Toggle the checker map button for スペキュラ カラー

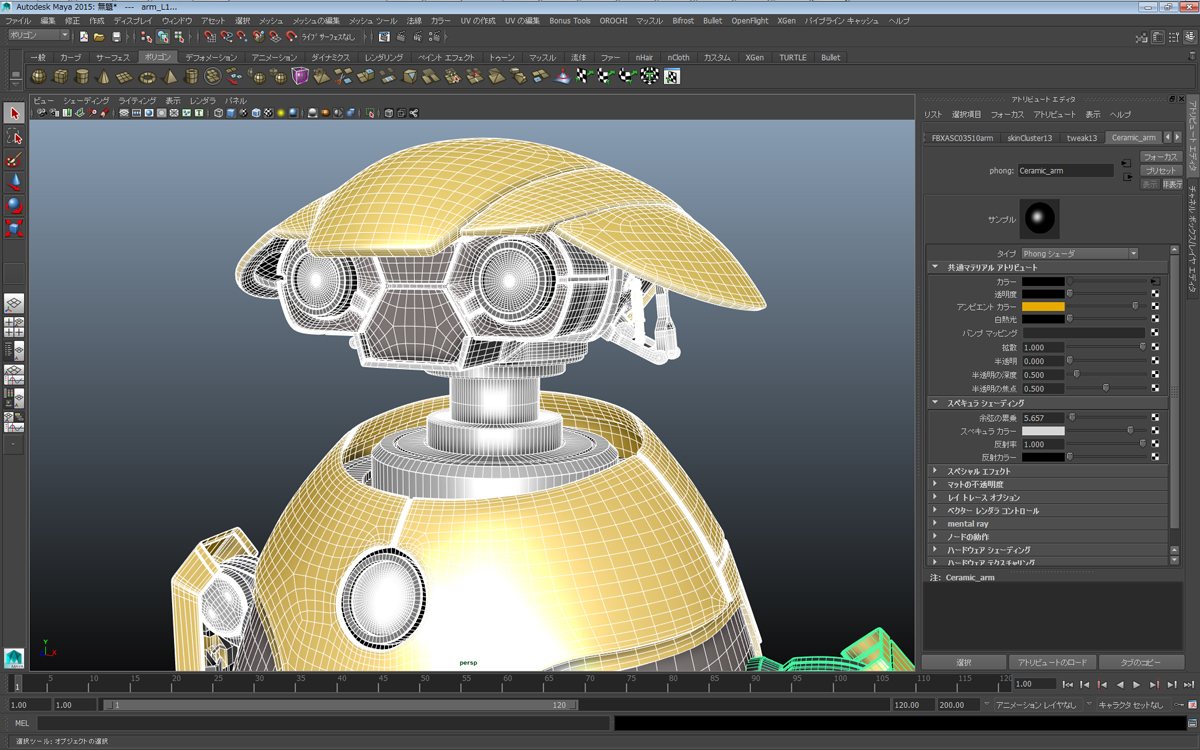1155,431
